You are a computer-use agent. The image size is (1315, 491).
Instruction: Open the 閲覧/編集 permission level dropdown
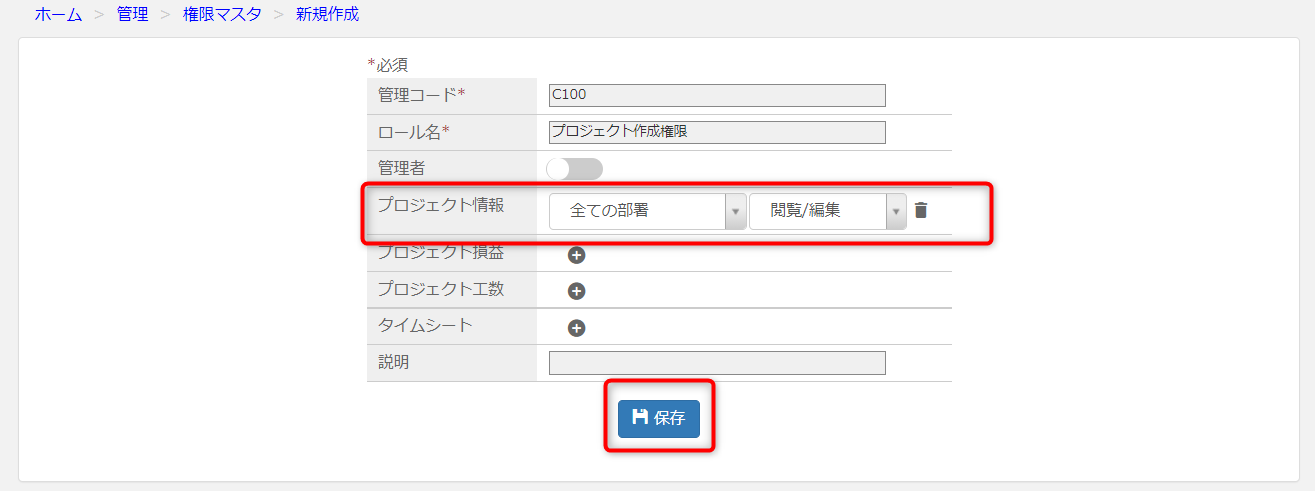[x=827, y=211]
